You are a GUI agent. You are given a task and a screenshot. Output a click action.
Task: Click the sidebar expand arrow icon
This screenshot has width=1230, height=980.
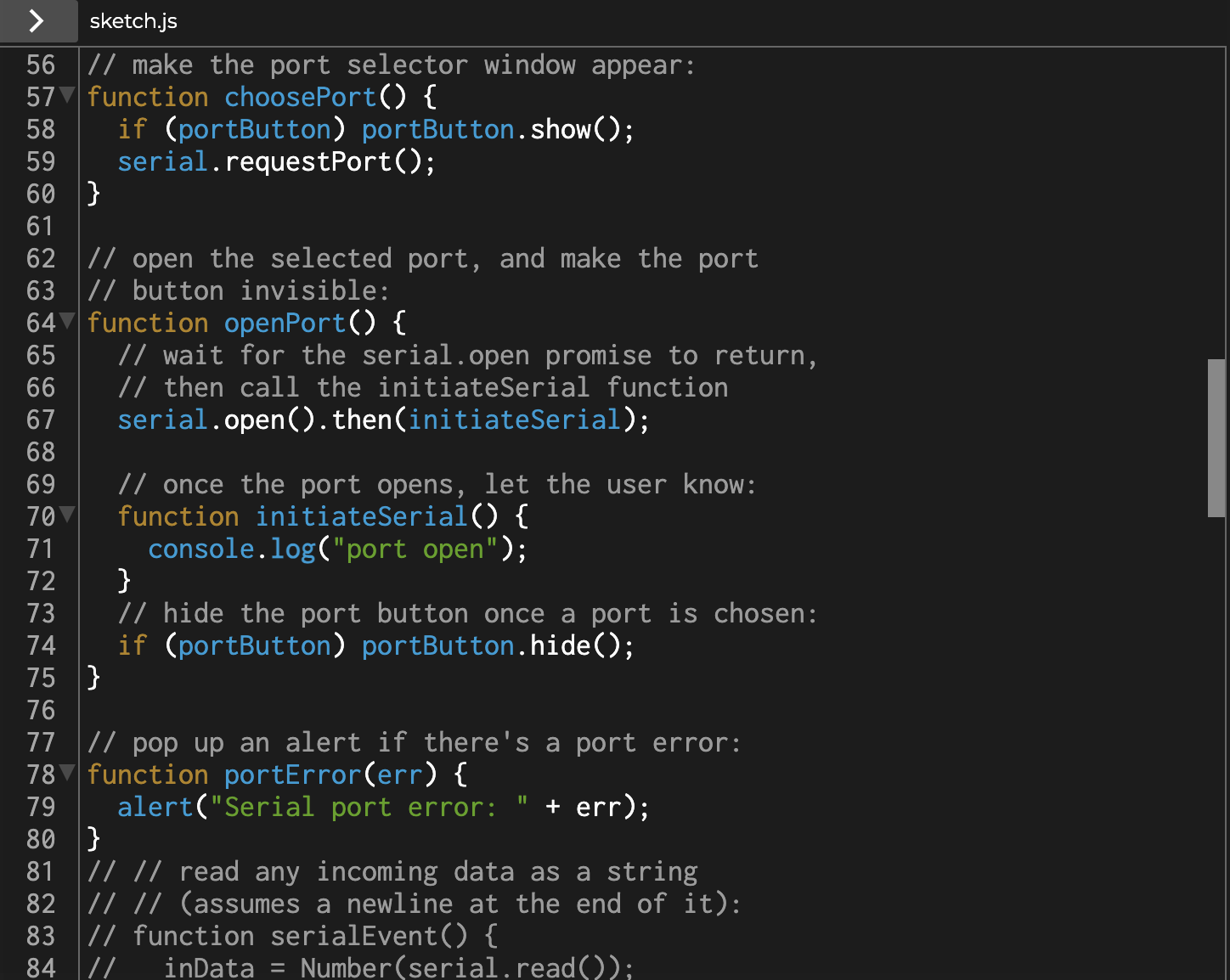click(x=38, y=22)
